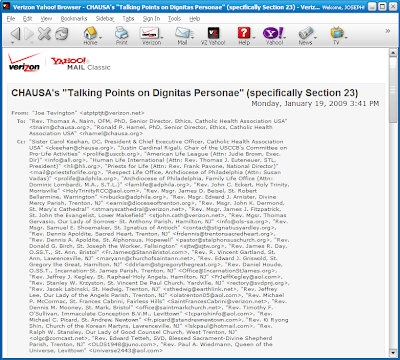The image size is (400, 360).
Task: Open the browser Help menu
Action: [195, 19]
